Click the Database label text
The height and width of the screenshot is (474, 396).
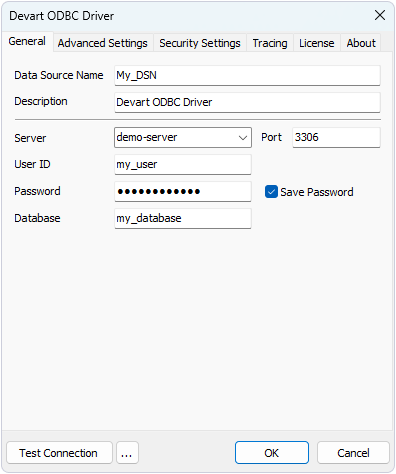37,218
